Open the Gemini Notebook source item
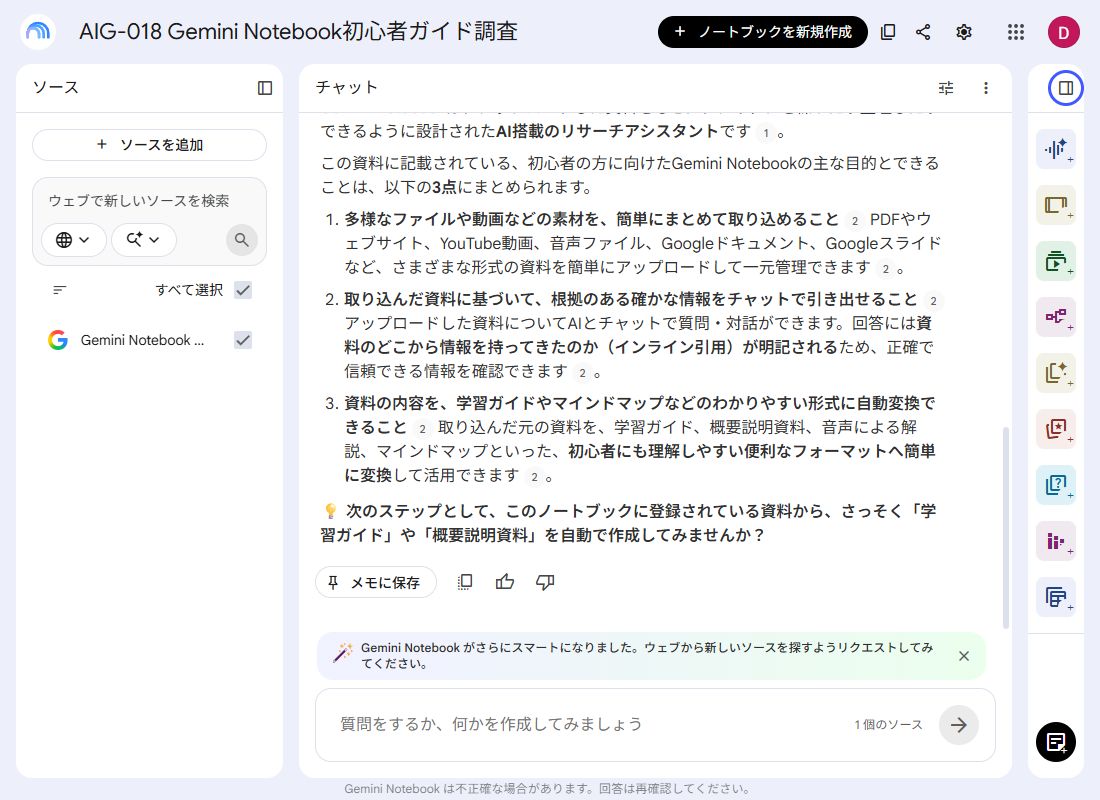1100x800 pixels. pos(142,340)
